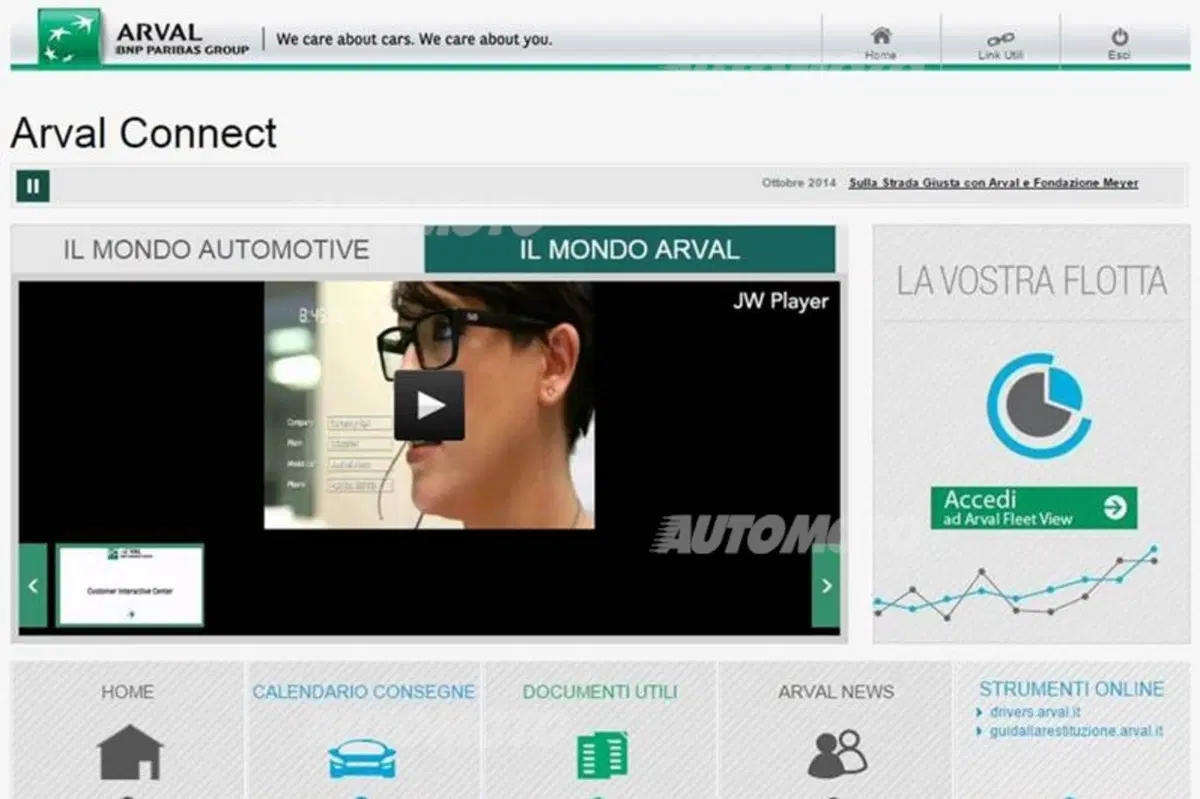Open the Sulla Strada Giusta news link
Screen dimensions: 1200x799
pos(993,183)
